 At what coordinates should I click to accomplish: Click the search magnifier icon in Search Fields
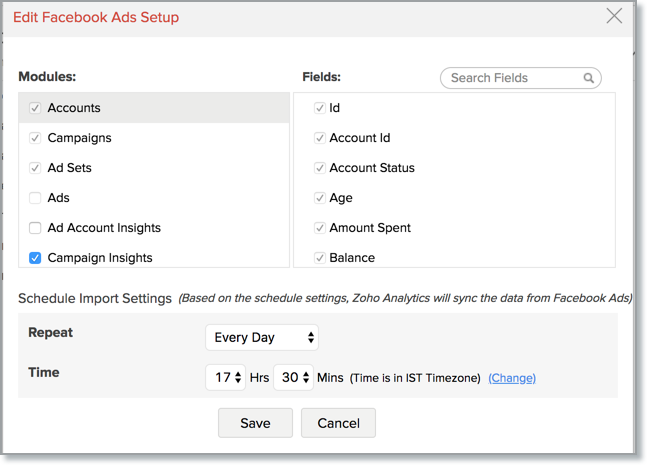[588, 78]
